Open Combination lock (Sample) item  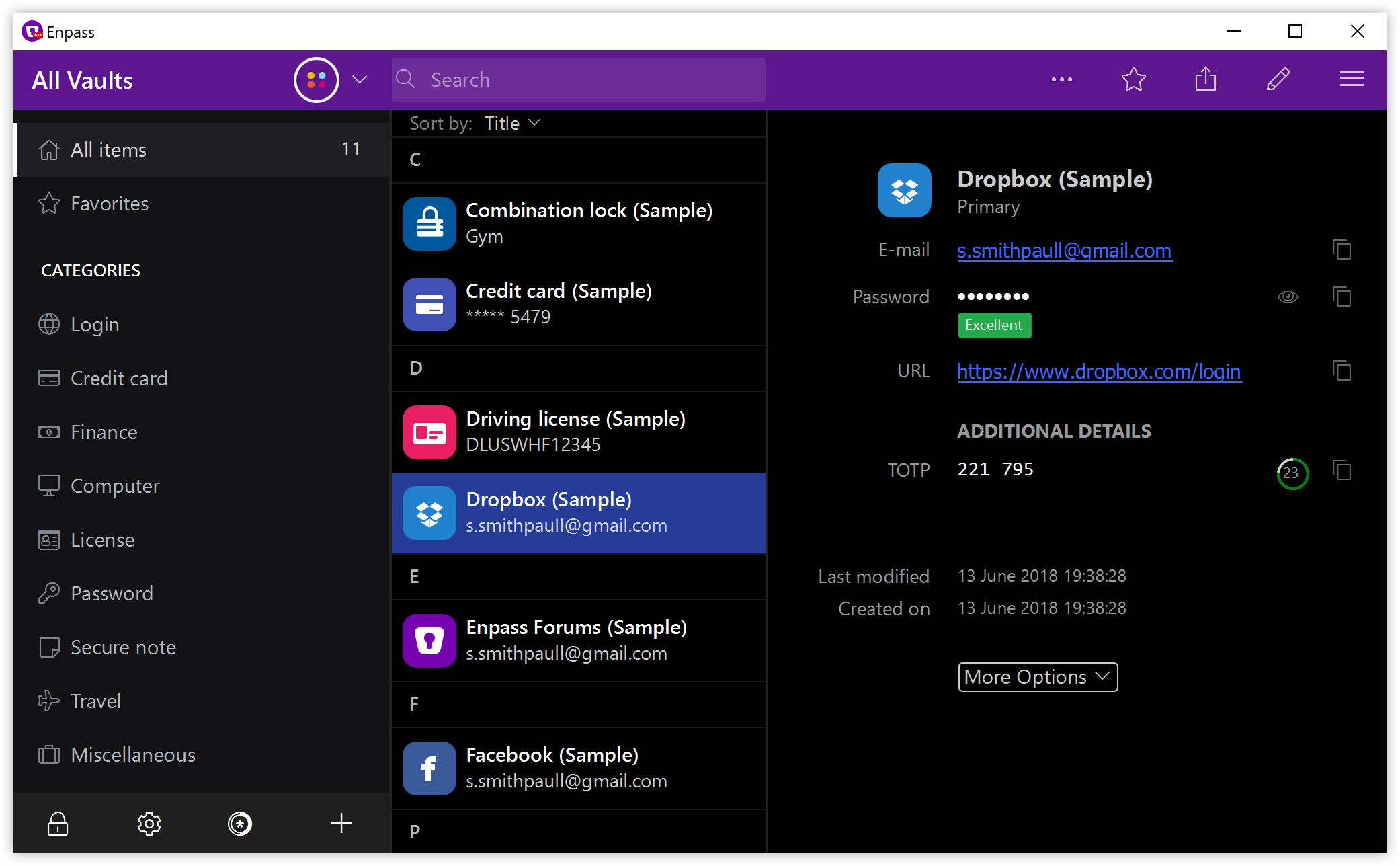coord(579,223)
